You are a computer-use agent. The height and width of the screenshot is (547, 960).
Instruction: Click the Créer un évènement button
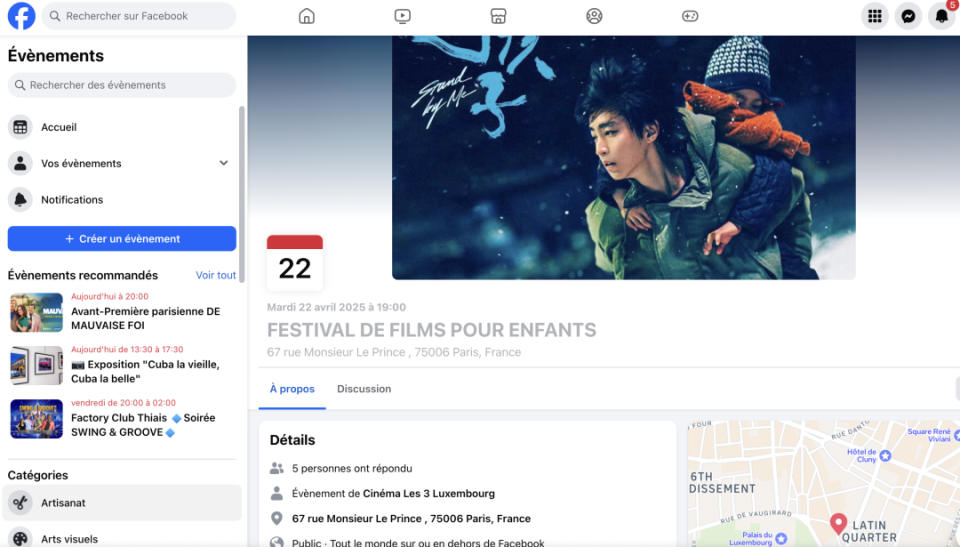tap(122, 239)
